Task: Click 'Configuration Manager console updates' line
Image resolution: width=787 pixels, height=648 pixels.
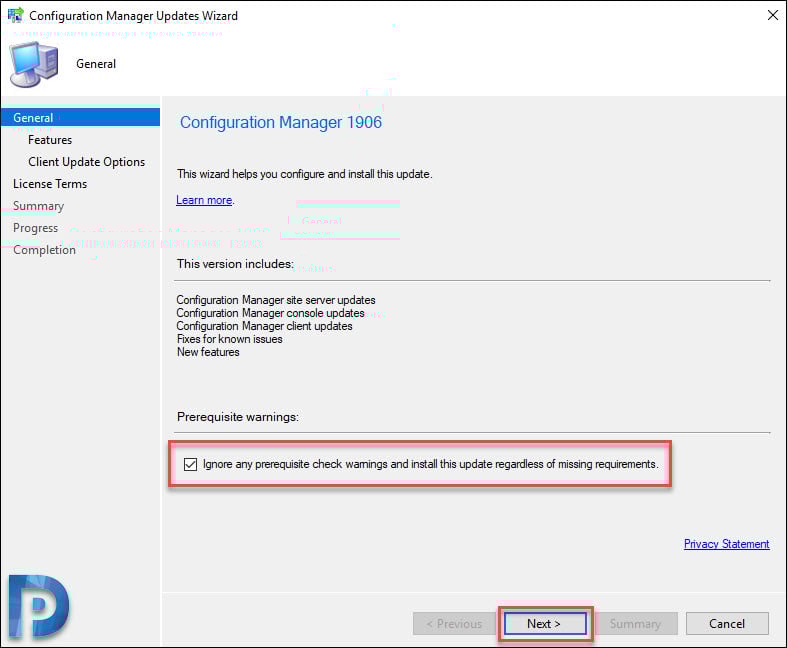Action: click(x=270, y=313)
